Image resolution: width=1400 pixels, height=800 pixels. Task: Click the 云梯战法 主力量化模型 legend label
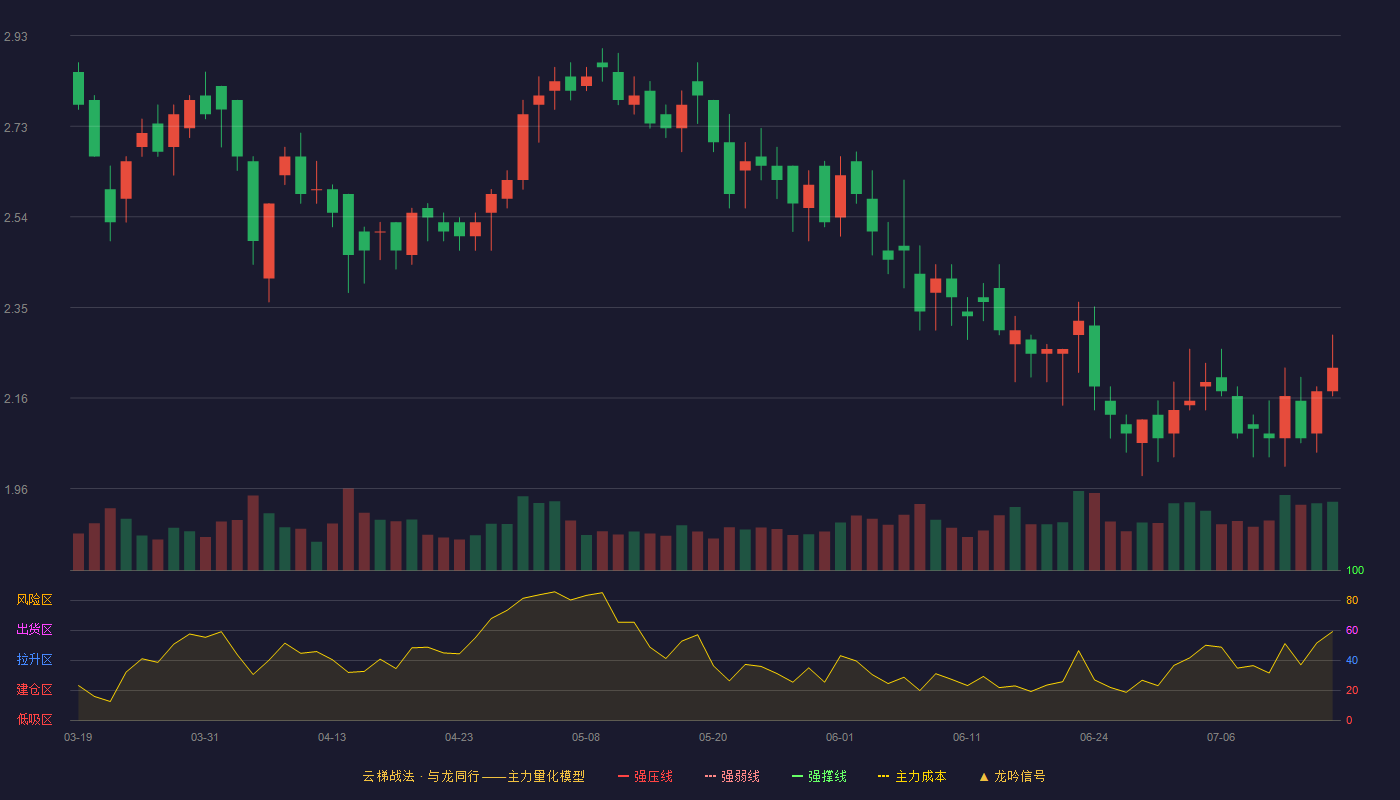(473, 776)
